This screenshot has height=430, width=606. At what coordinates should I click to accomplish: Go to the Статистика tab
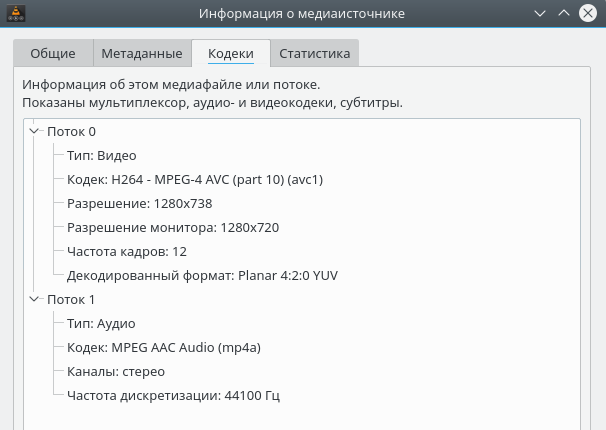pos(314,54)
